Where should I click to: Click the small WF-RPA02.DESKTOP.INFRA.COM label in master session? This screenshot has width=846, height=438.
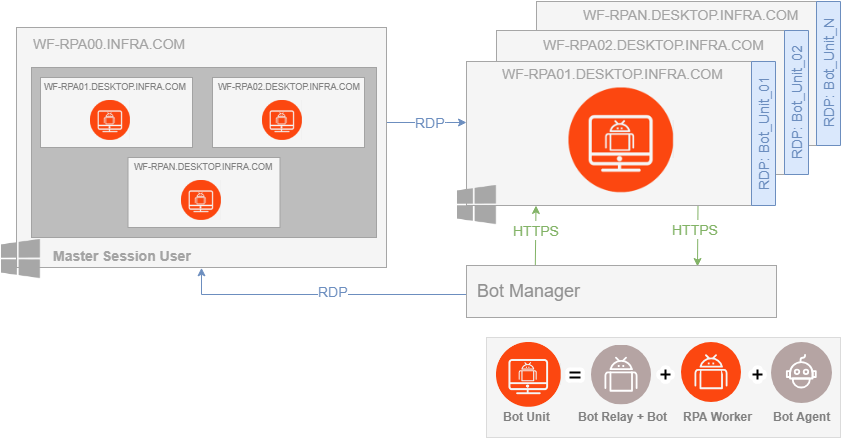289,86
